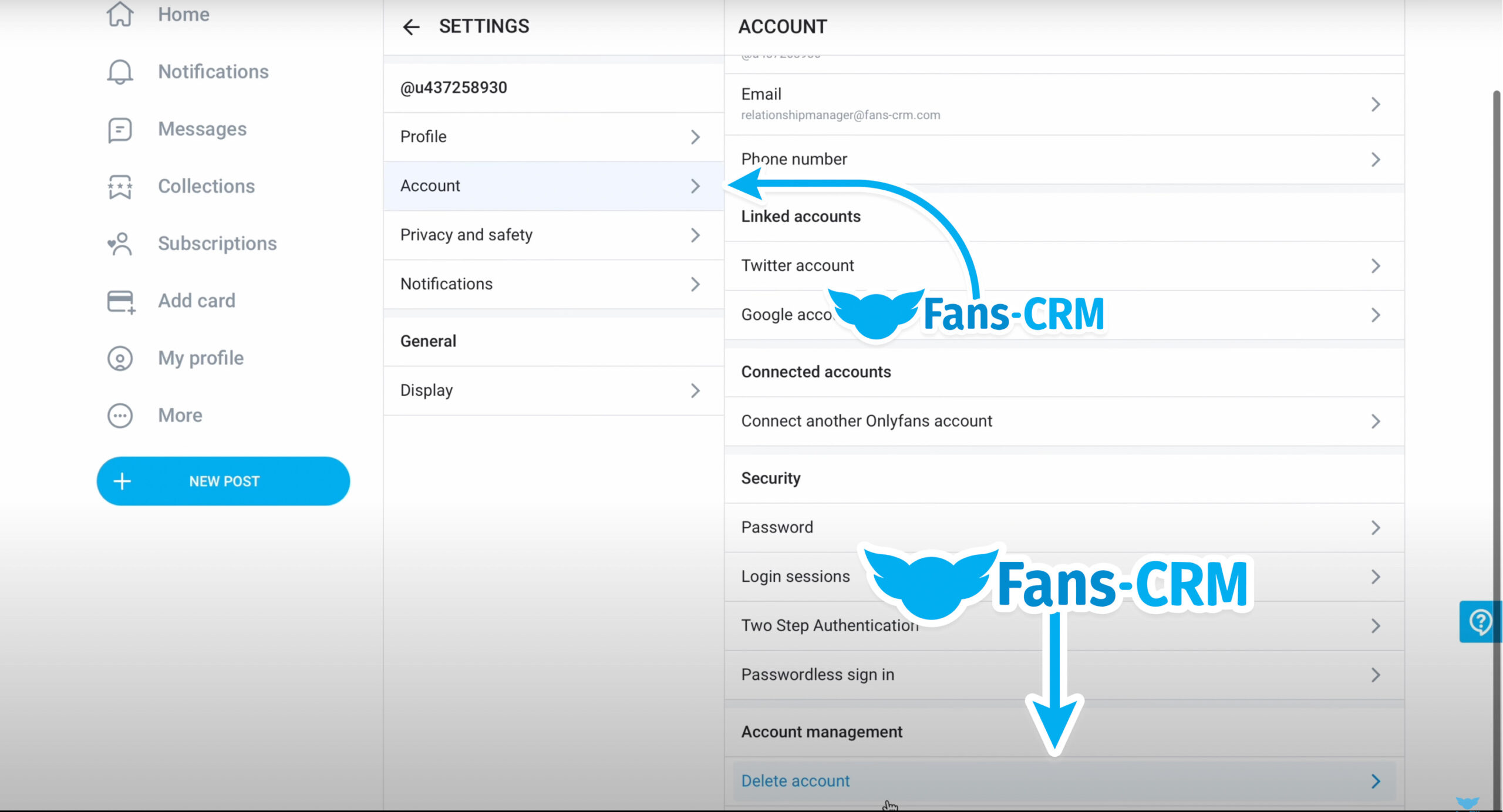Click the Notifications bell icon
This screenshot has height=812, width=1503.
(119, 71)
